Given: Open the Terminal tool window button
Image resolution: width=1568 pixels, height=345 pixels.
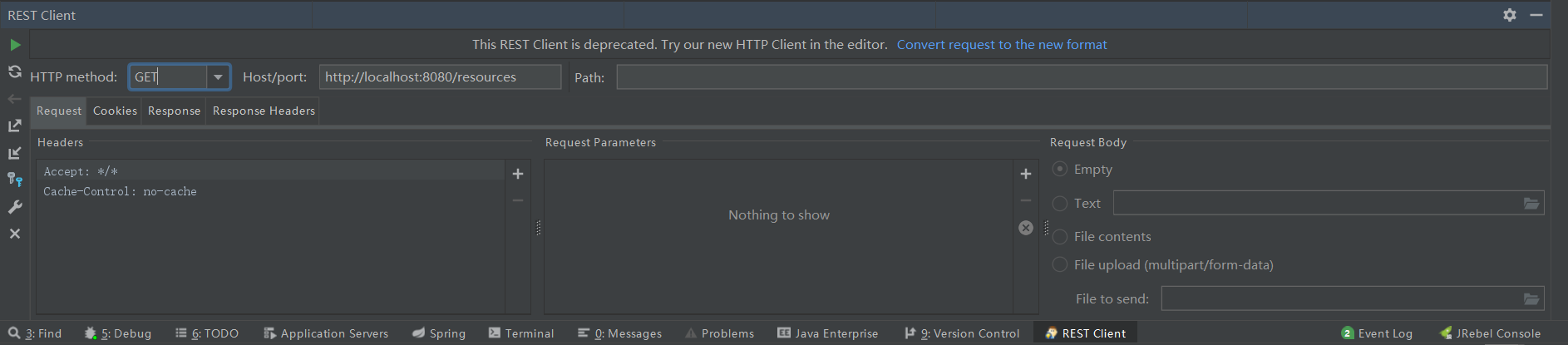Looking at the screenshot, I should pyautogui.click(x=521, y=333).
